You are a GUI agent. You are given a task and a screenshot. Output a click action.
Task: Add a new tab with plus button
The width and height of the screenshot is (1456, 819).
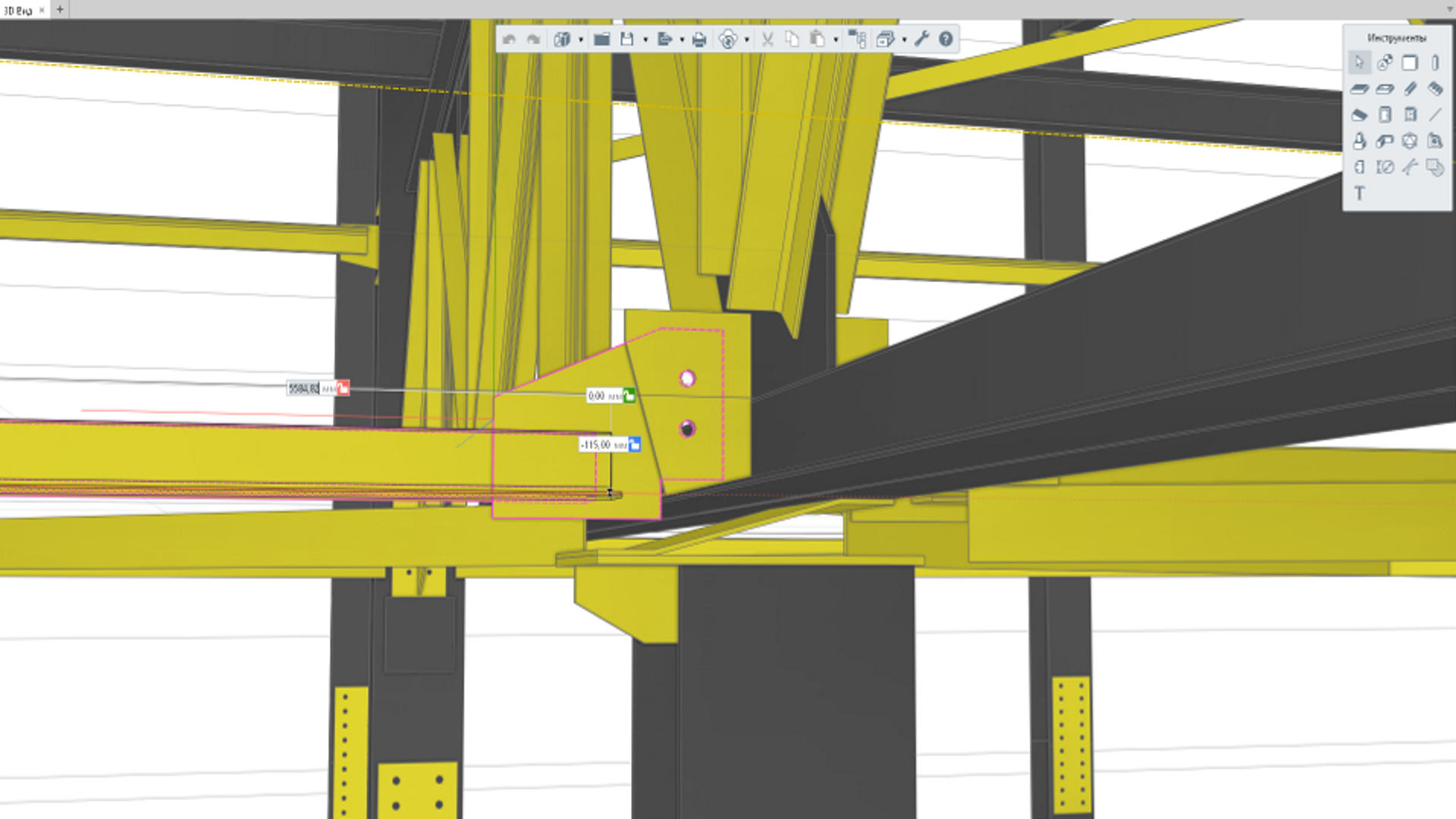coord(60,9)
